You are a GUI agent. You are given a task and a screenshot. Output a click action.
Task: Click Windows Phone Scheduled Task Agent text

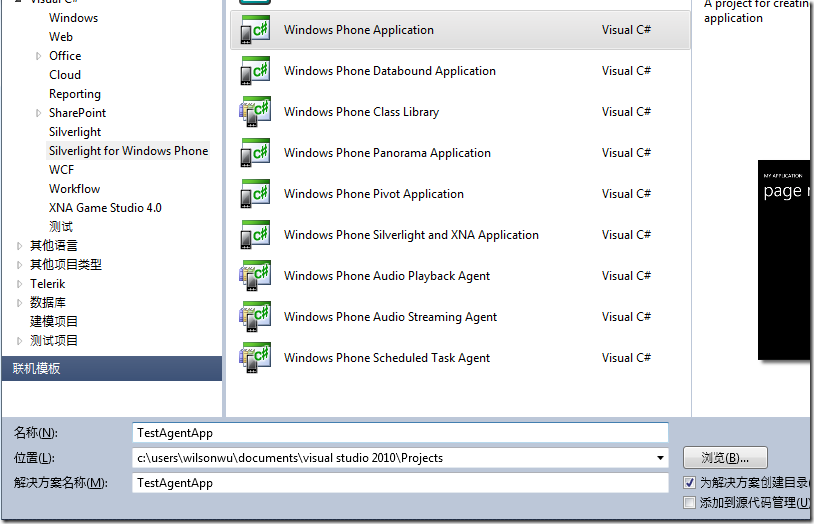pos(387,358)
